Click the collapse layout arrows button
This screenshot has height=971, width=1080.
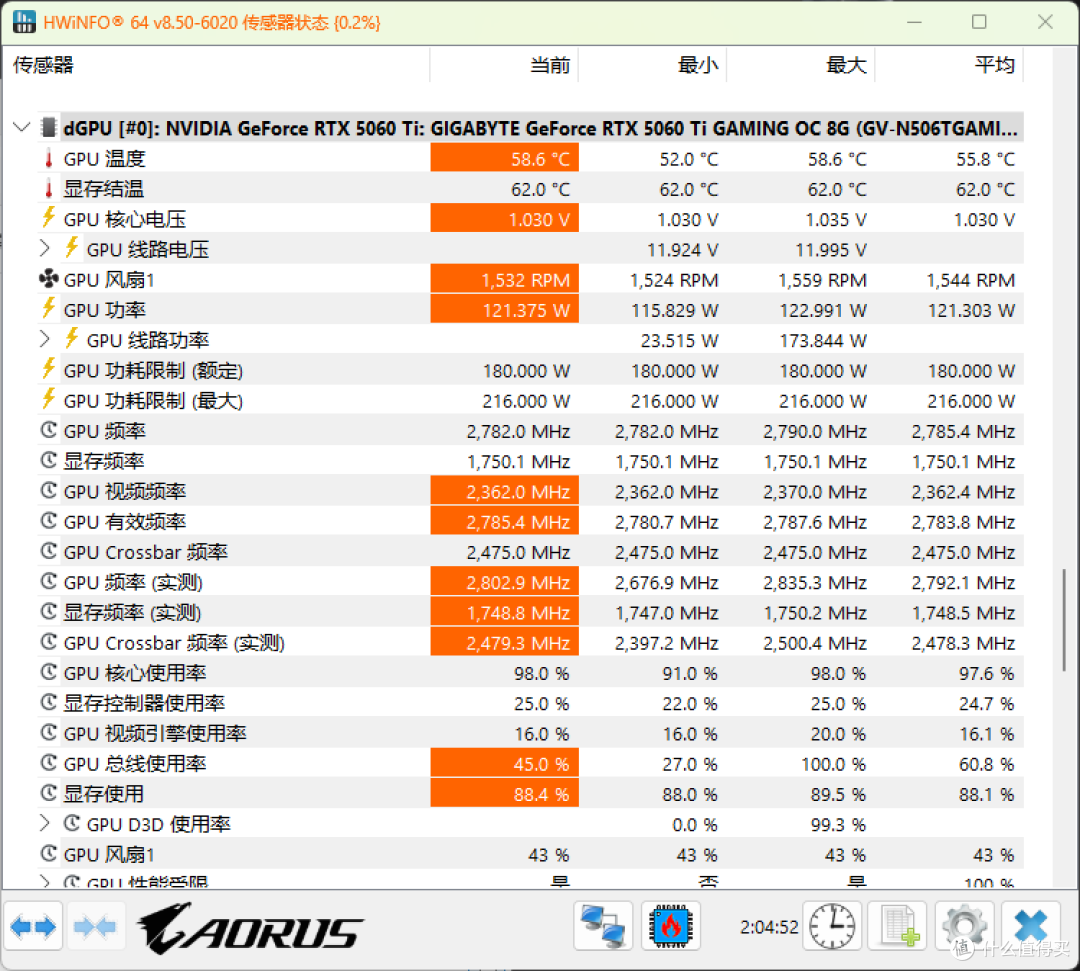[95, 927]
